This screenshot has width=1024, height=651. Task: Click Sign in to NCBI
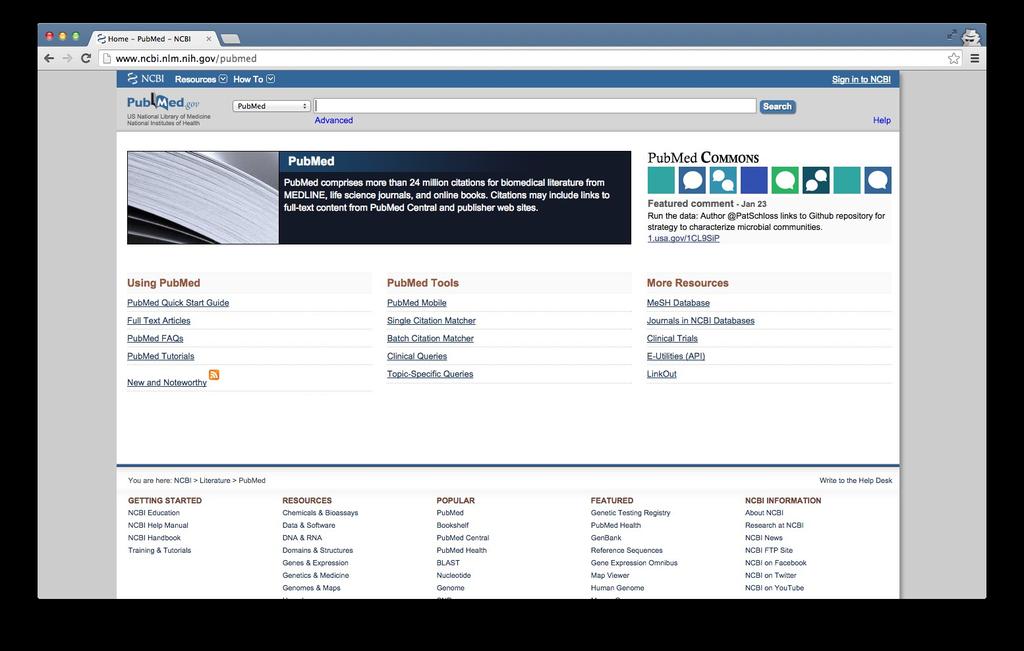tap(861, 80)
